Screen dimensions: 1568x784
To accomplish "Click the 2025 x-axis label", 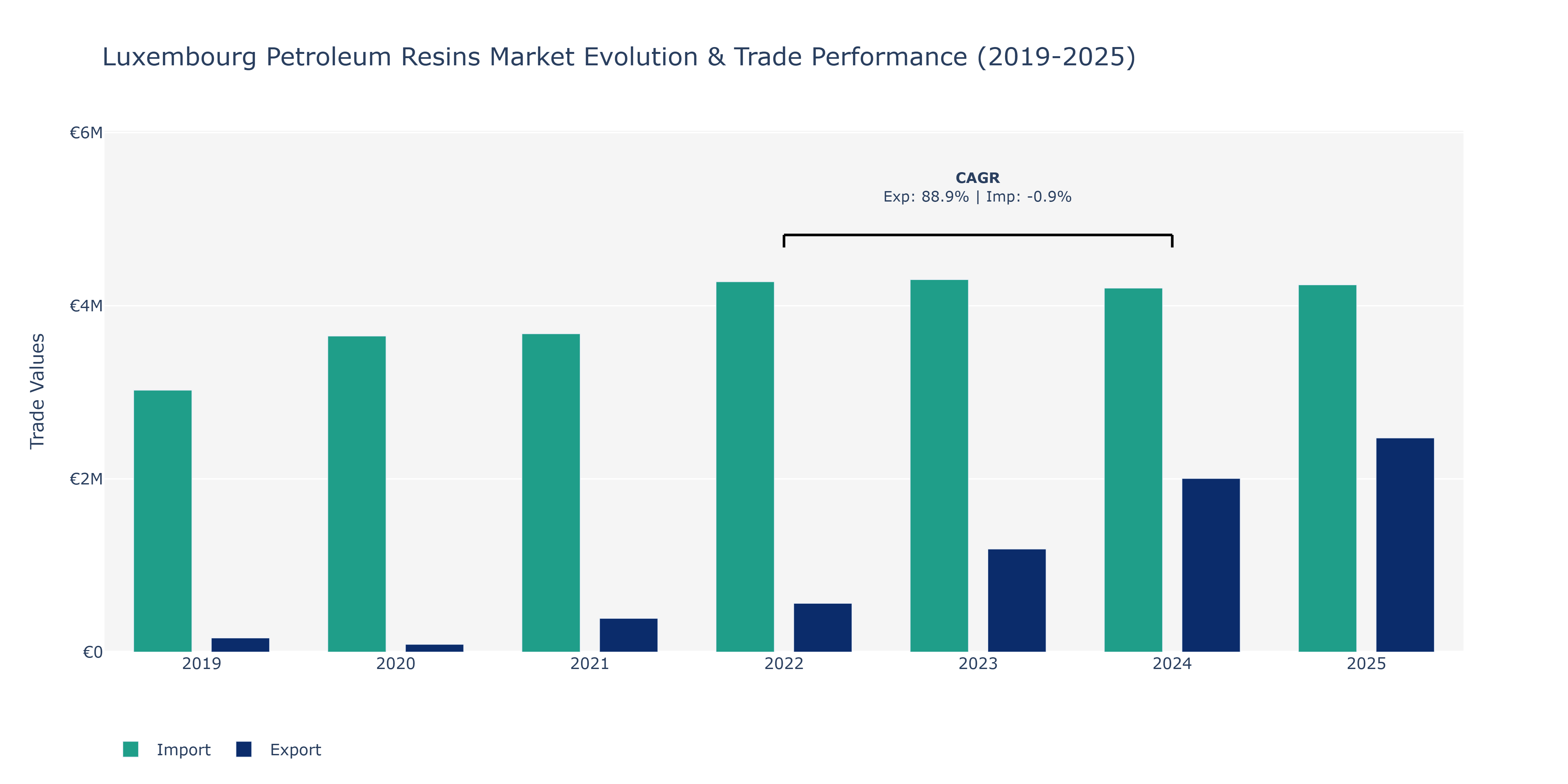I will [x=1366, y=663].
